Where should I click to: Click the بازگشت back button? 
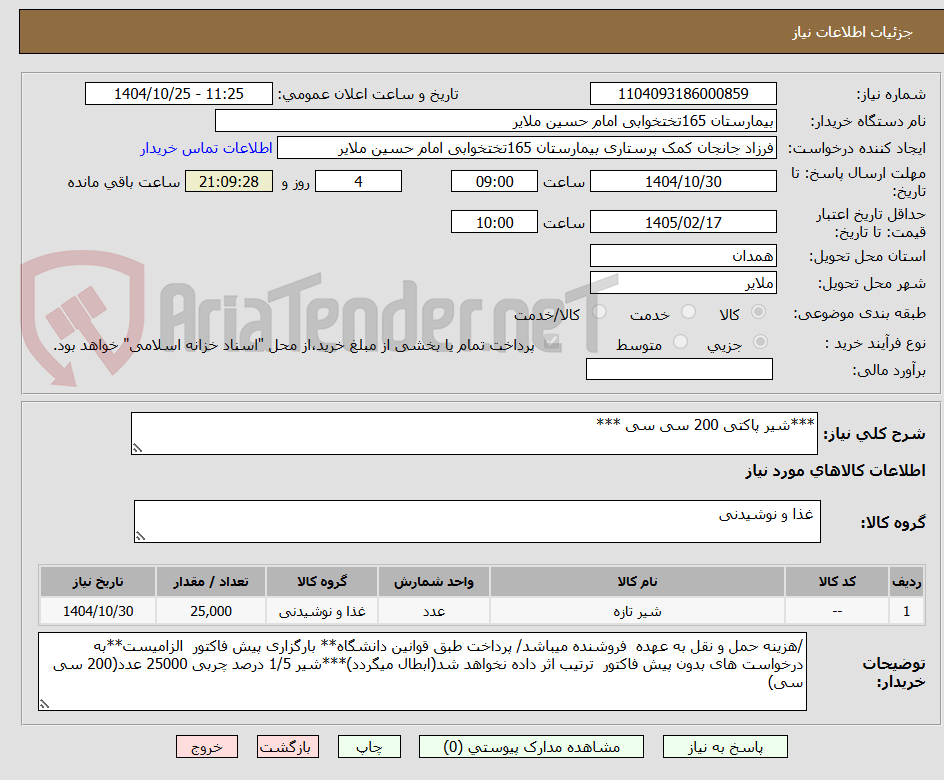tap(288, 747)
